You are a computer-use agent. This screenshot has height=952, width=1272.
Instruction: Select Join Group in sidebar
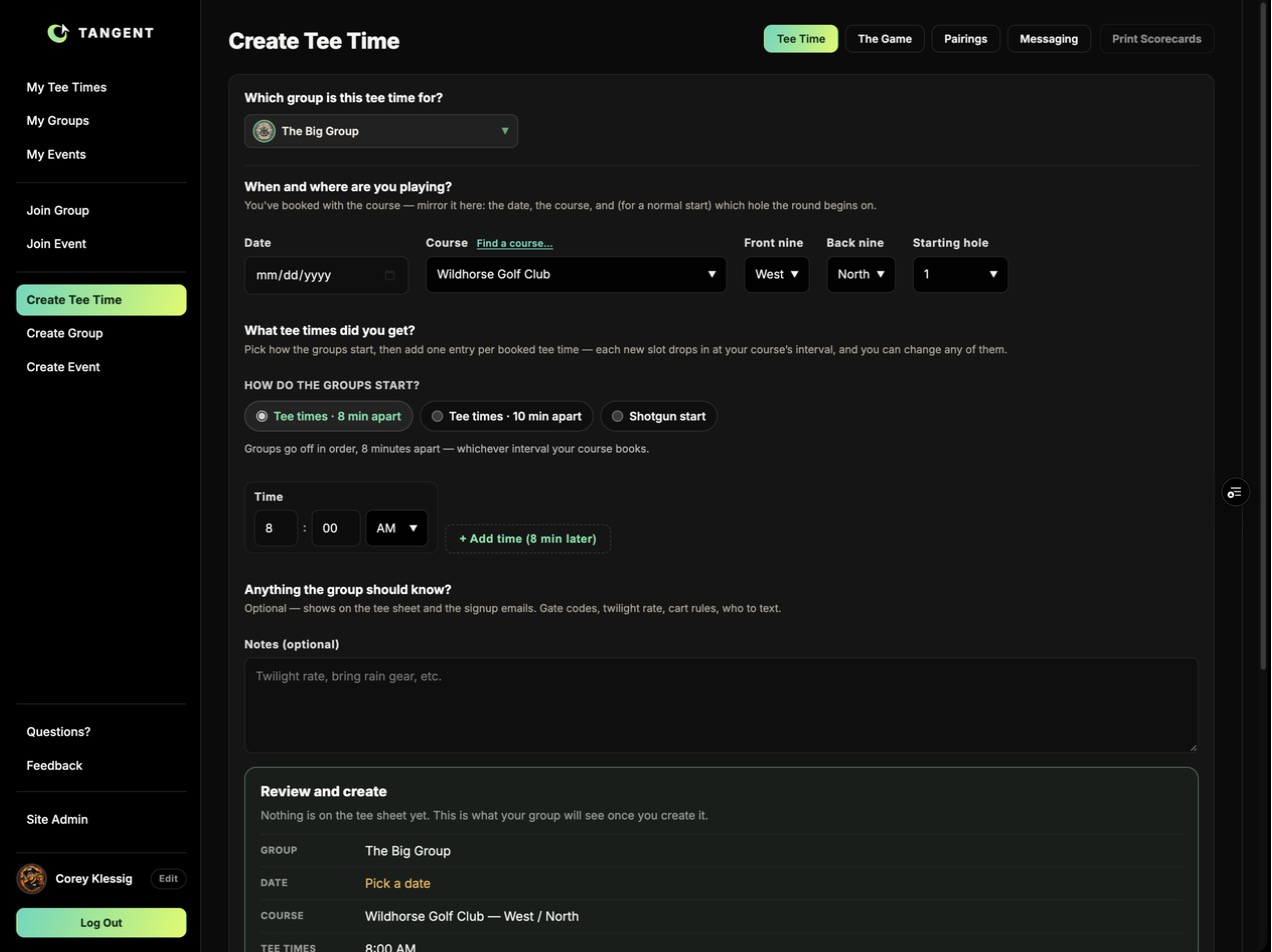coord(101,211)
